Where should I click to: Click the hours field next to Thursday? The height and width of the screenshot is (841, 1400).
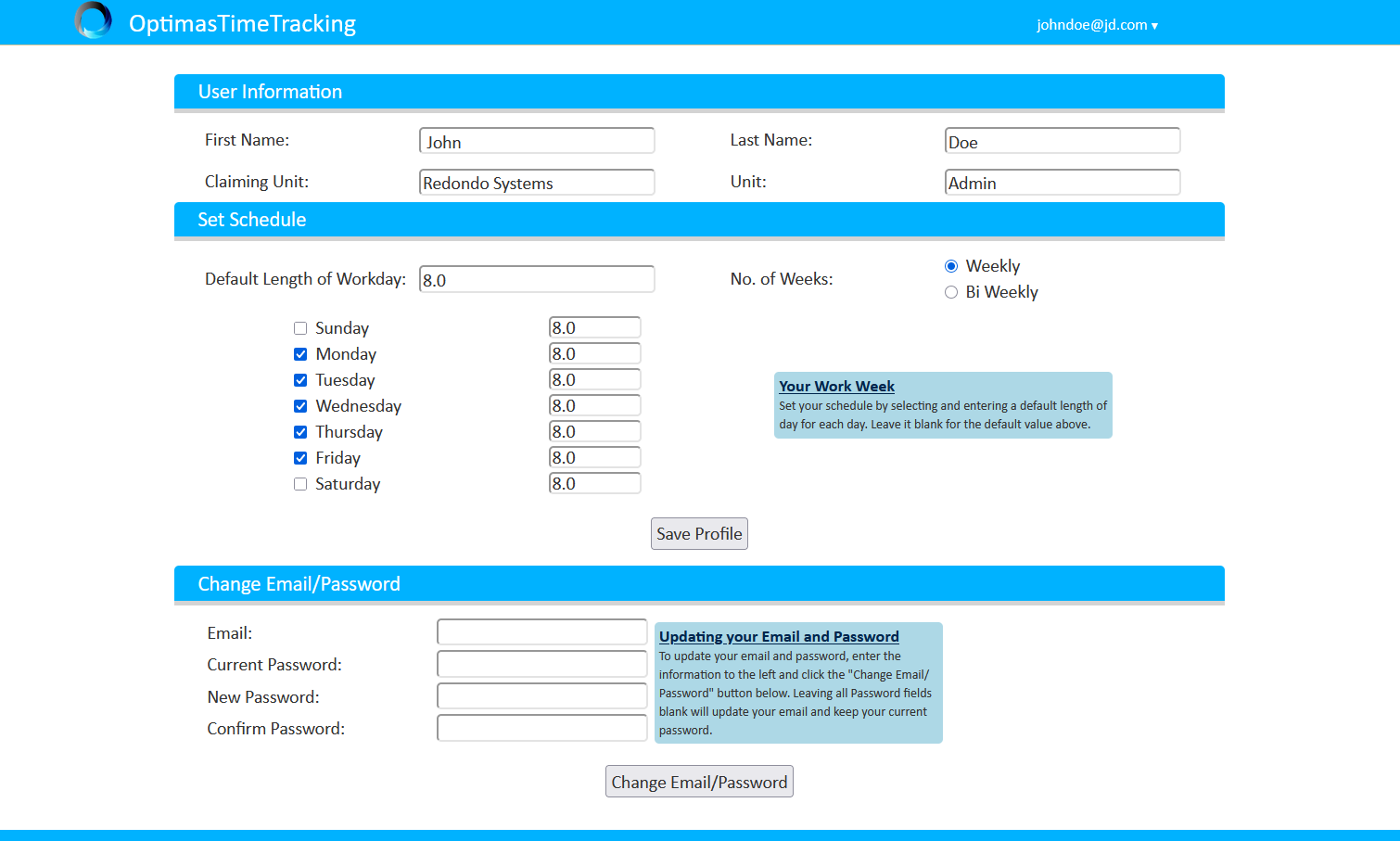pyautogui.click(x=594, y=430)
